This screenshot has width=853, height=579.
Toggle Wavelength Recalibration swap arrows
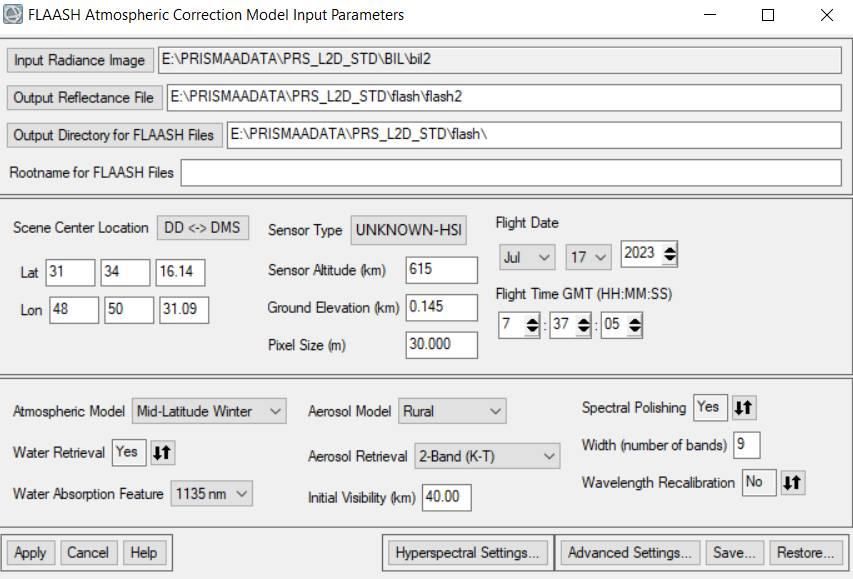(x=793, y=482)
